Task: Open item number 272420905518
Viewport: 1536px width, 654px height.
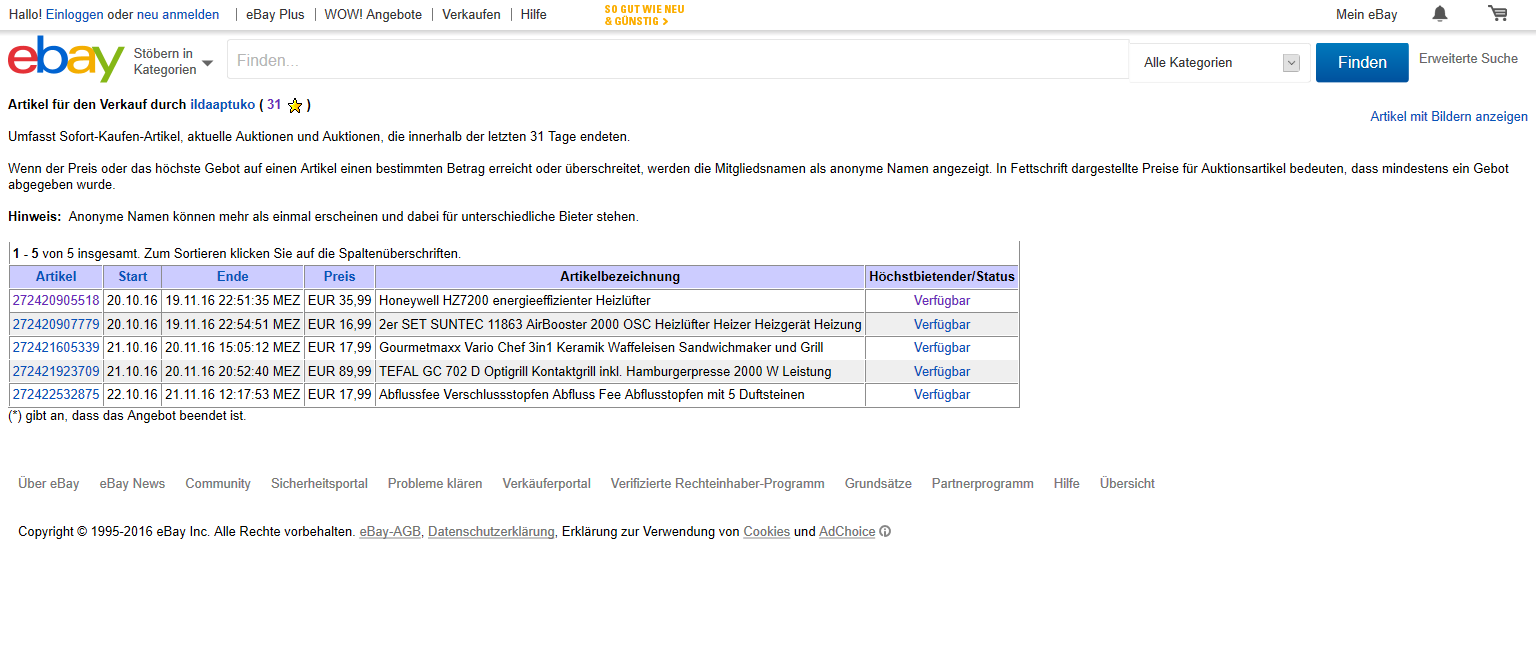Action: pos(56,301)
